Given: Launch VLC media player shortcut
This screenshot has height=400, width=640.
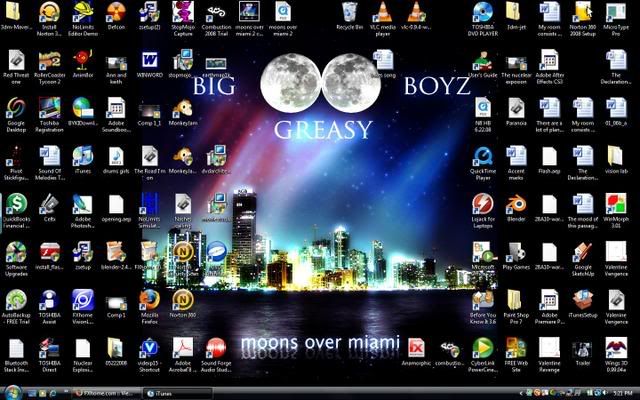Looking at the screenshot, I should click(383, 19).
